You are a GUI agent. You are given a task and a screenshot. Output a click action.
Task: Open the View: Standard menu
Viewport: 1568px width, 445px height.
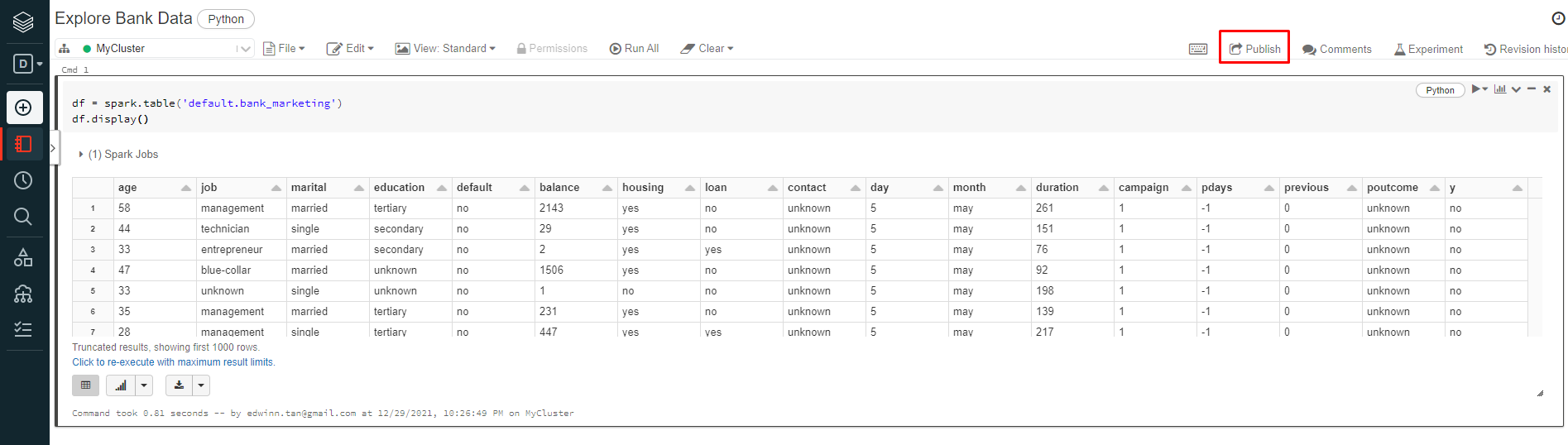tap(445, 49)
